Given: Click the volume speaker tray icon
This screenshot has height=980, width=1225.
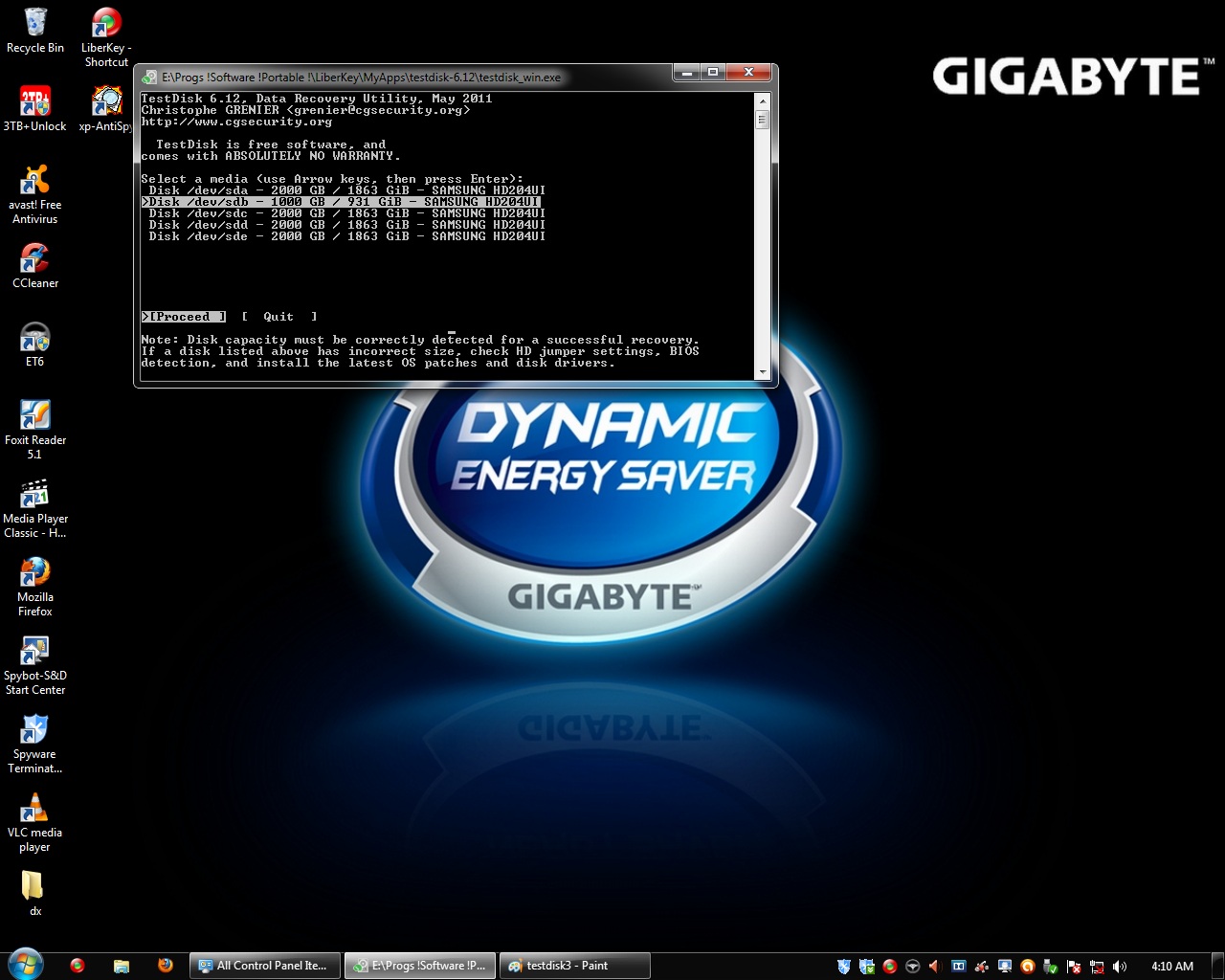Looking at the screenshot, I should pyautogui.click(x=1120, y=967).
